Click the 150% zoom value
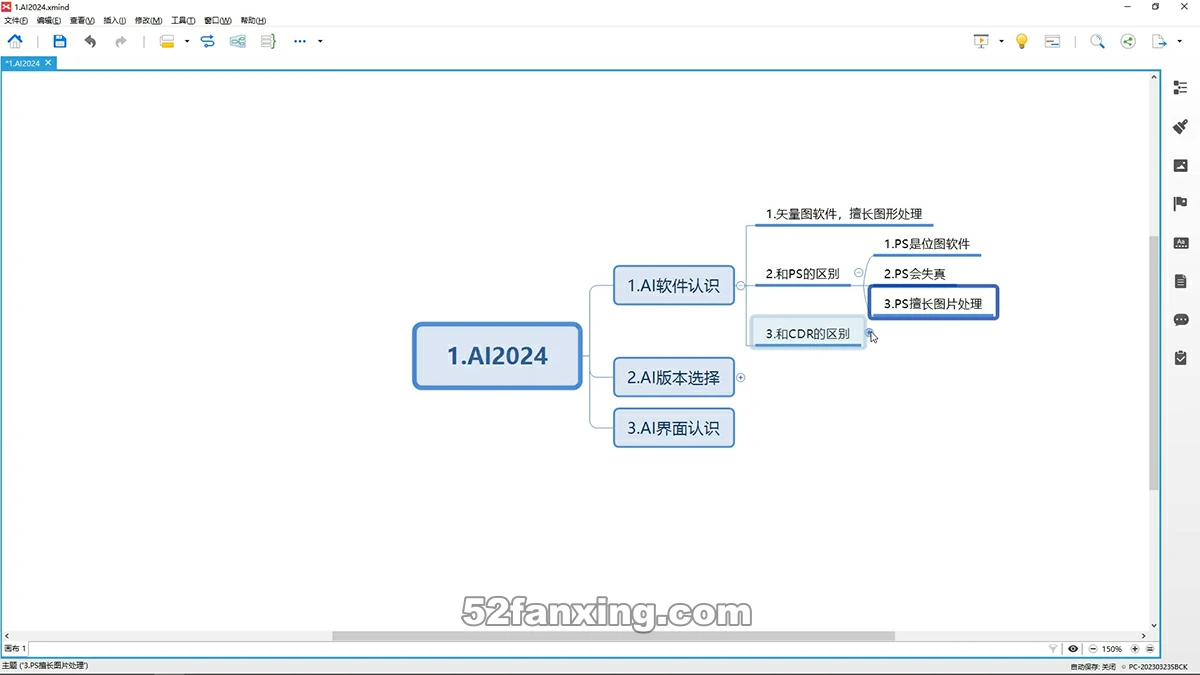The width and height of the screenshot is (1200, 675). (x=1113, y=649)
